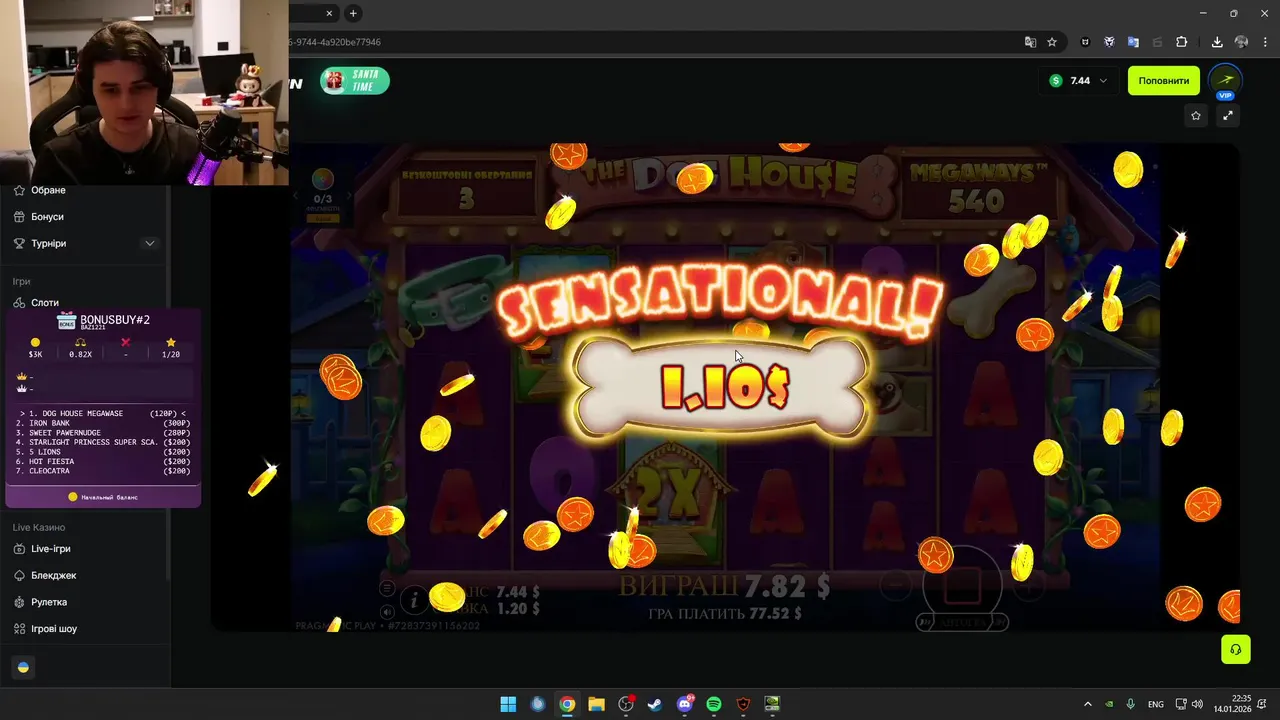Select SWEET PAWERNUDGE in bonus list

(103, 433)
